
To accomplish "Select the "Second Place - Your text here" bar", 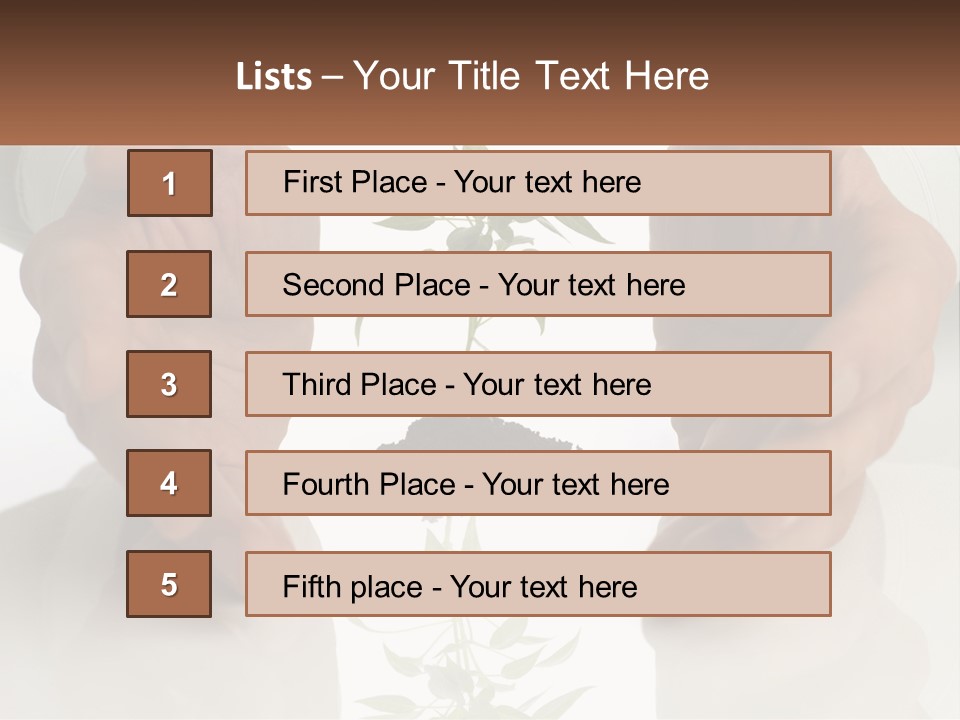I will (x=538, y=284).
